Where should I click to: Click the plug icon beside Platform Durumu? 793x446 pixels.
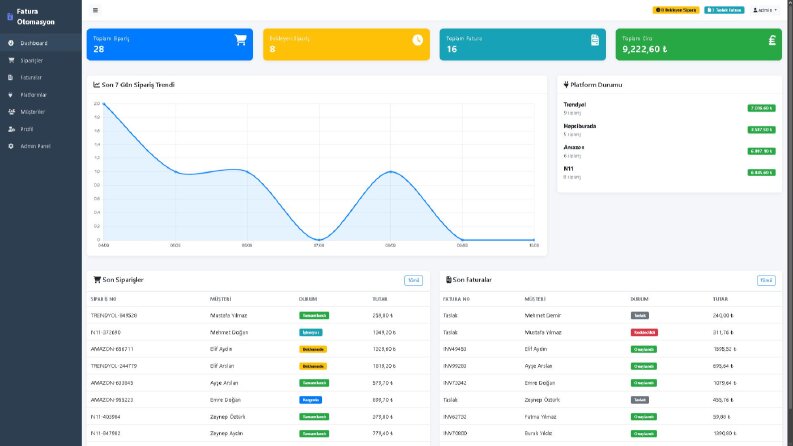coord(566,84)
